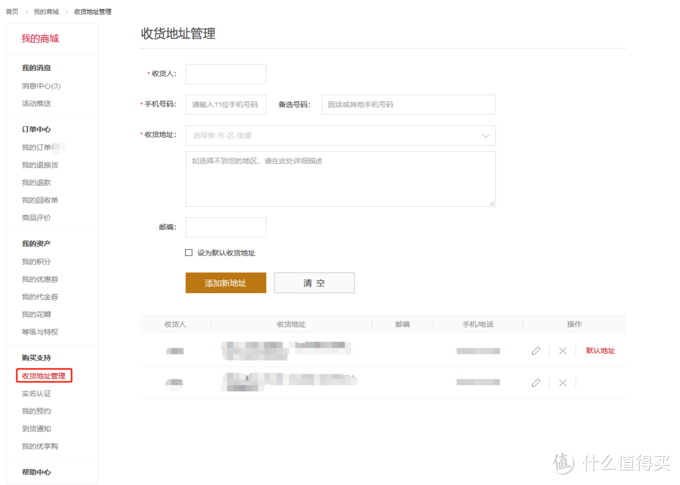Viewport: 680px width, 485px height.
Task: Click the 收货地址 table column header
Action: click(x=291, y=324)
